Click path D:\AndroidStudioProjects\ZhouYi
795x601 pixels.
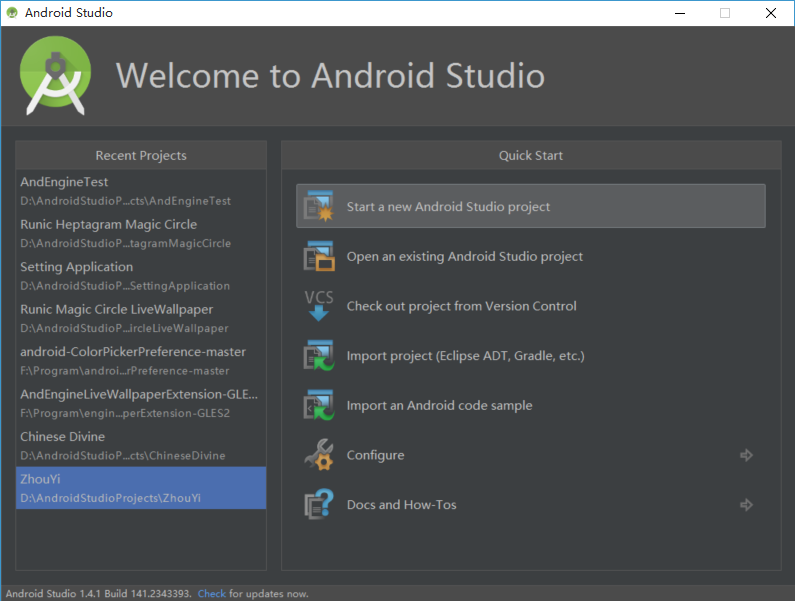(111, 498)
